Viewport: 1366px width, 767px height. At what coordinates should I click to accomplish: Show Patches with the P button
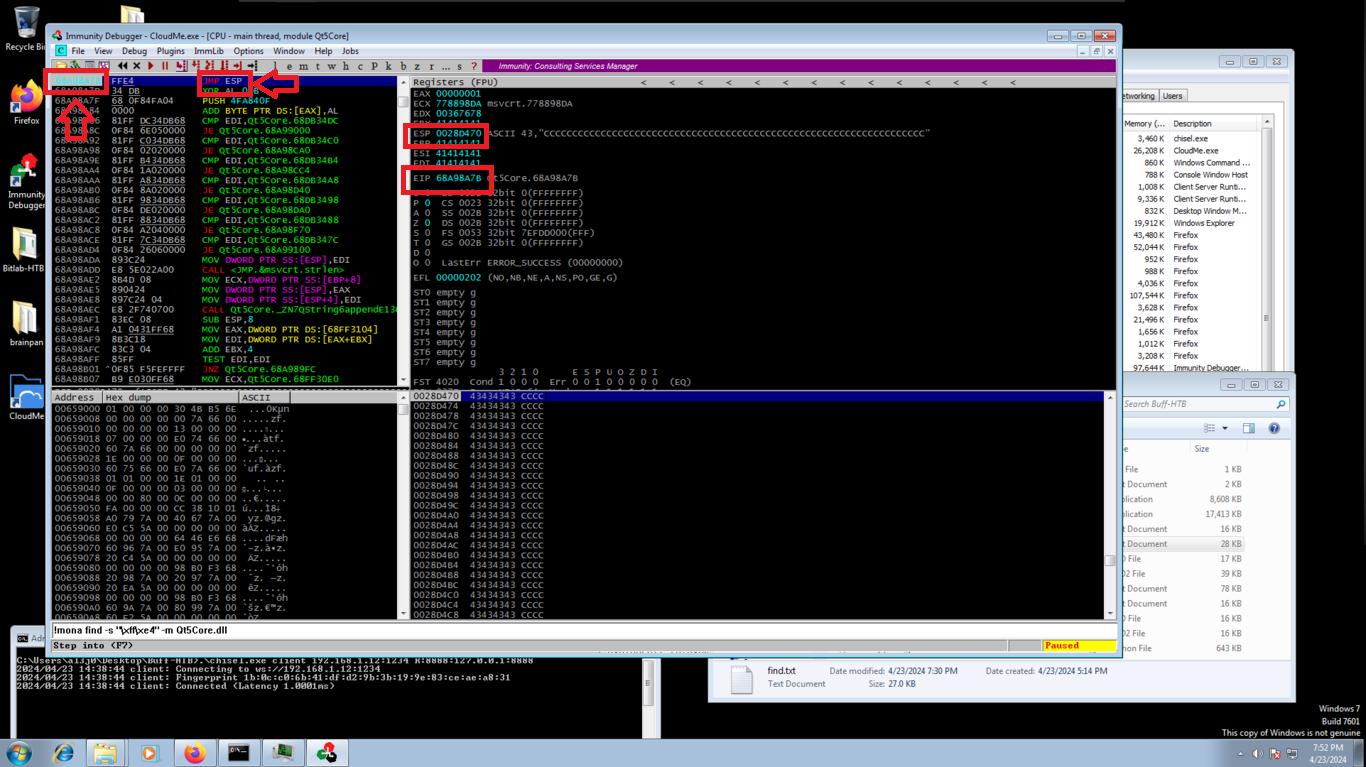374,66
